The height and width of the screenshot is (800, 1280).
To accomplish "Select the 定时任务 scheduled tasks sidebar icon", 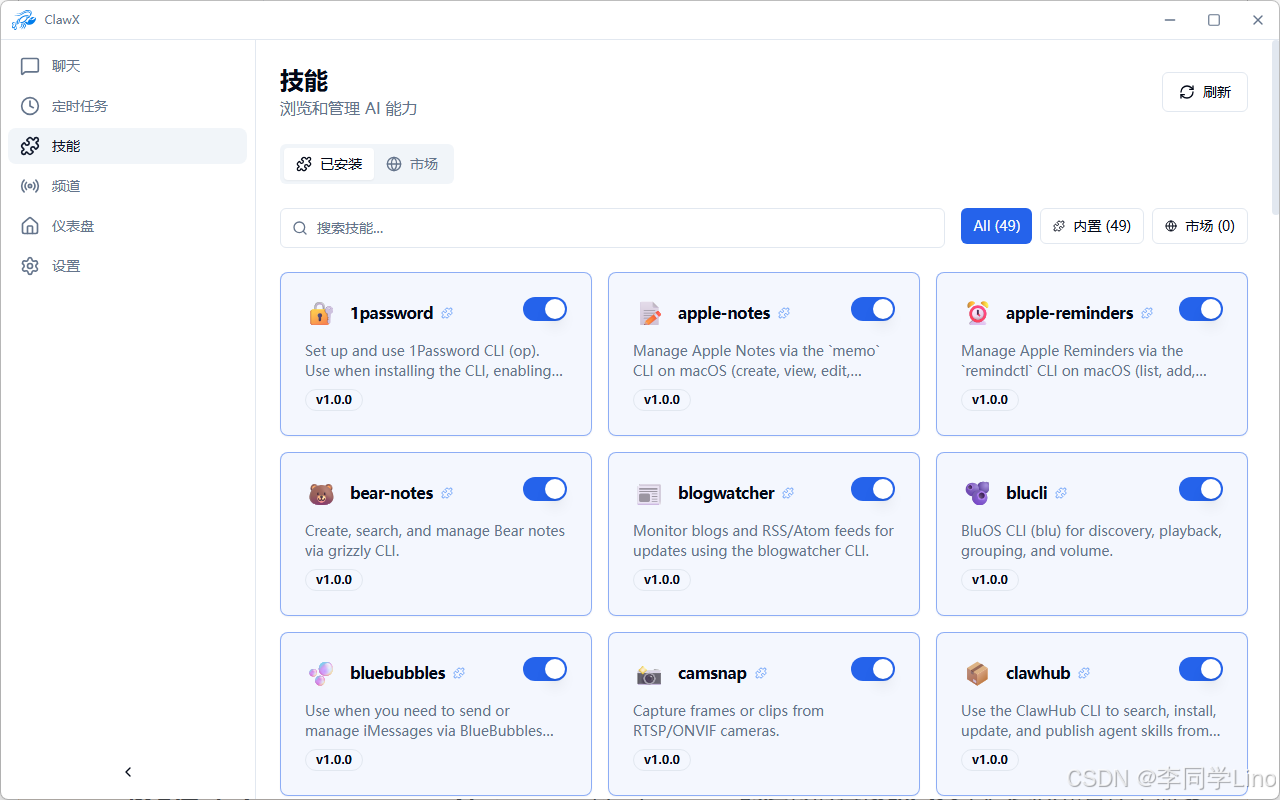I will point(30,106).
